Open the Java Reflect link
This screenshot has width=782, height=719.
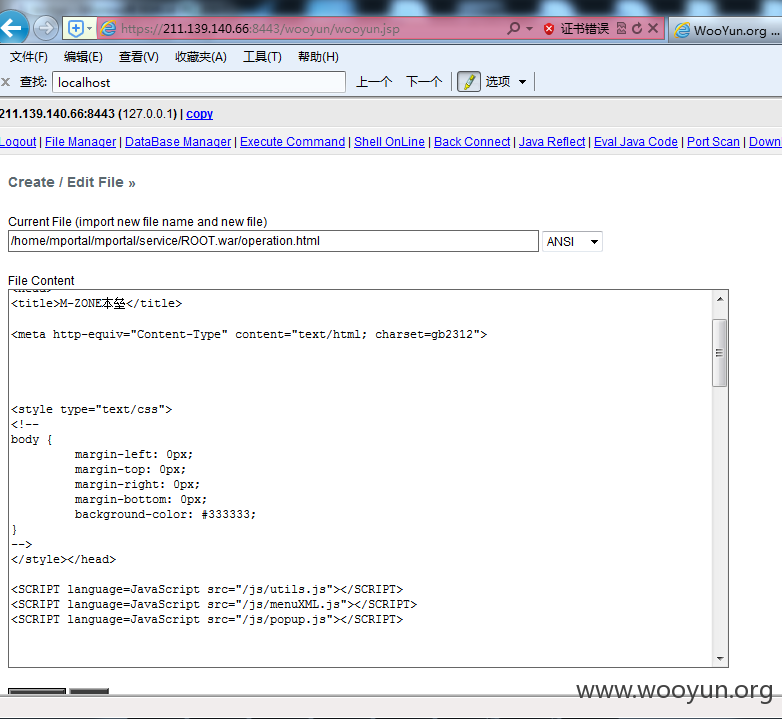point(552,142)
